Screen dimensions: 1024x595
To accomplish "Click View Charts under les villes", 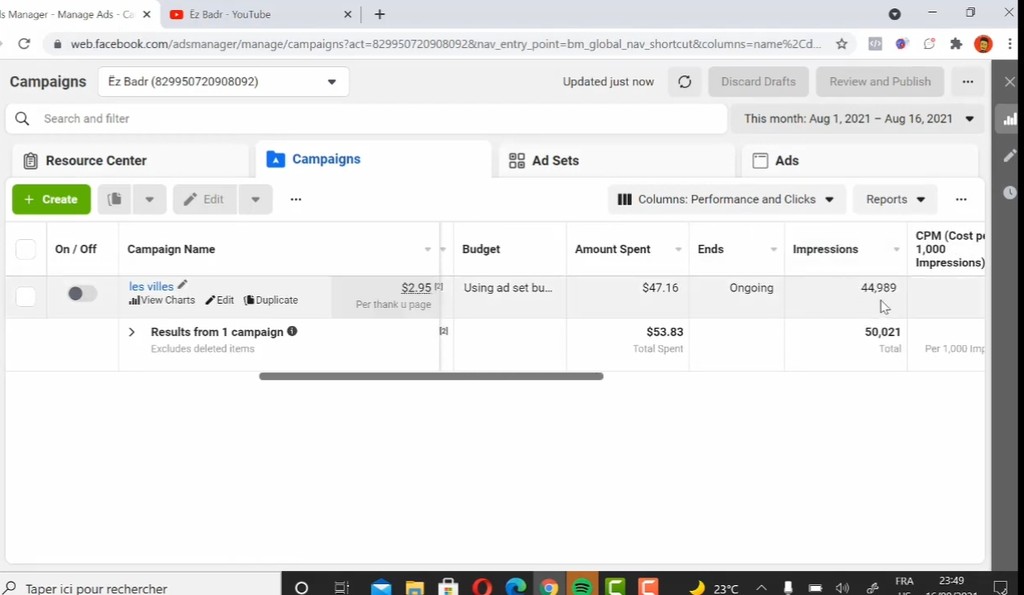I will (x=162, y=300).
